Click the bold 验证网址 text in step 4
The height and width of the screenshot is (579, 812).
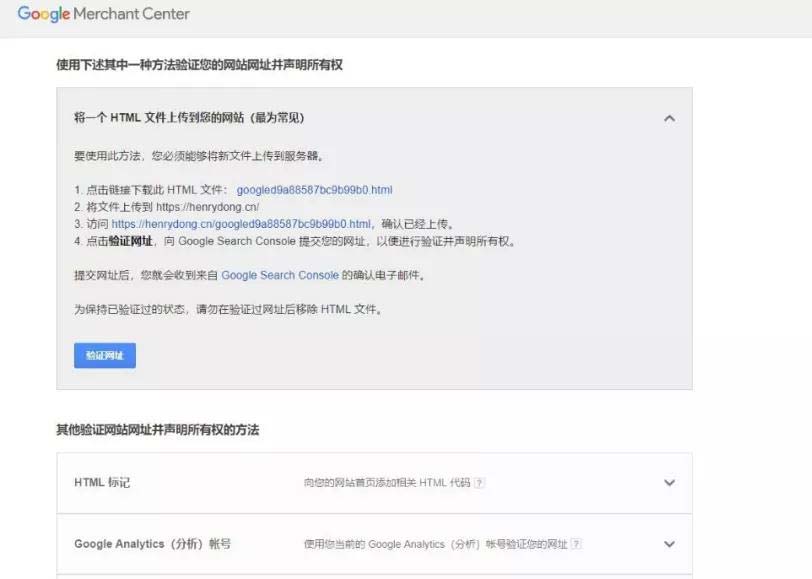point(130,241)
